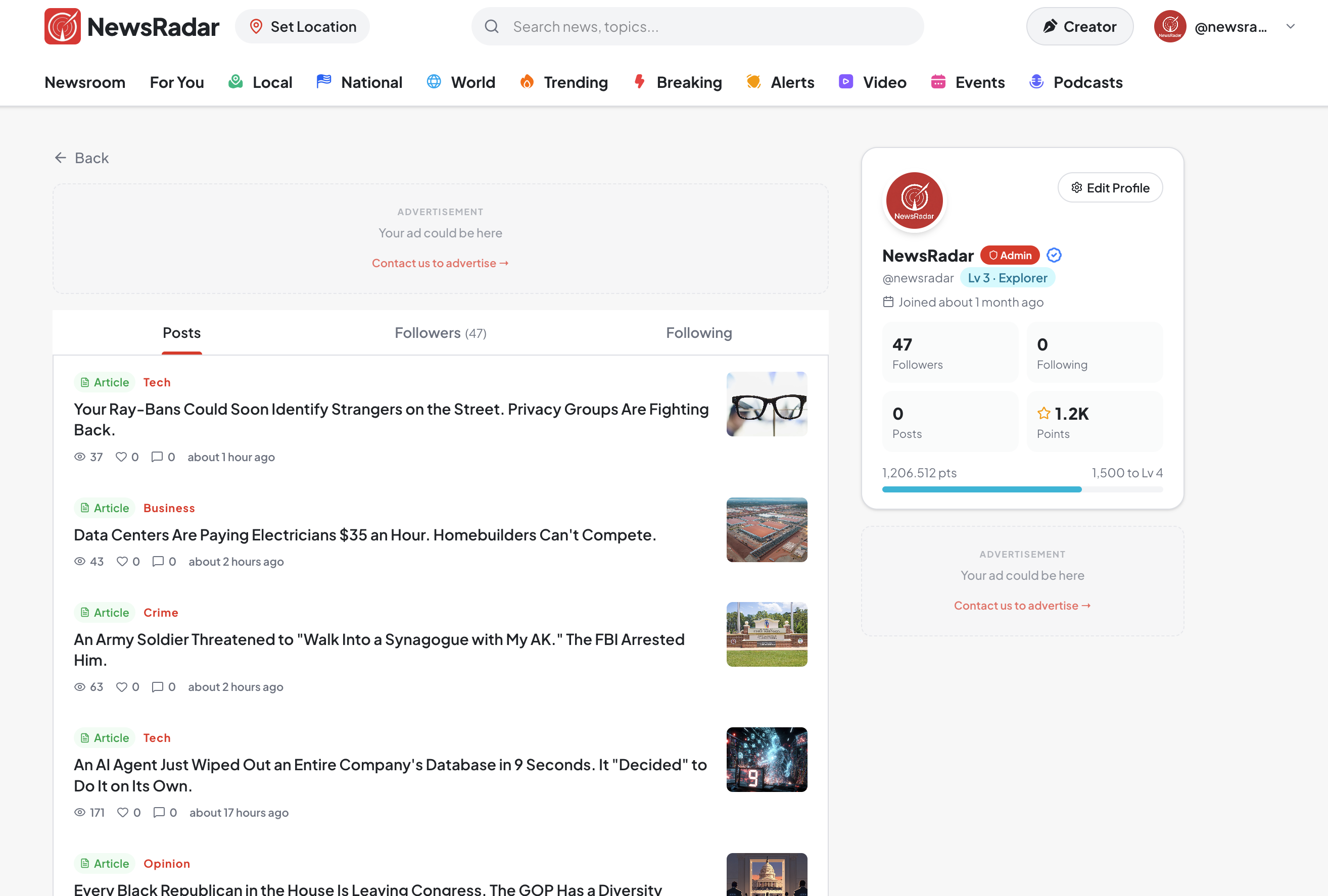
Task: Open comments on the Army Soldier article
Action: (158, 687)
